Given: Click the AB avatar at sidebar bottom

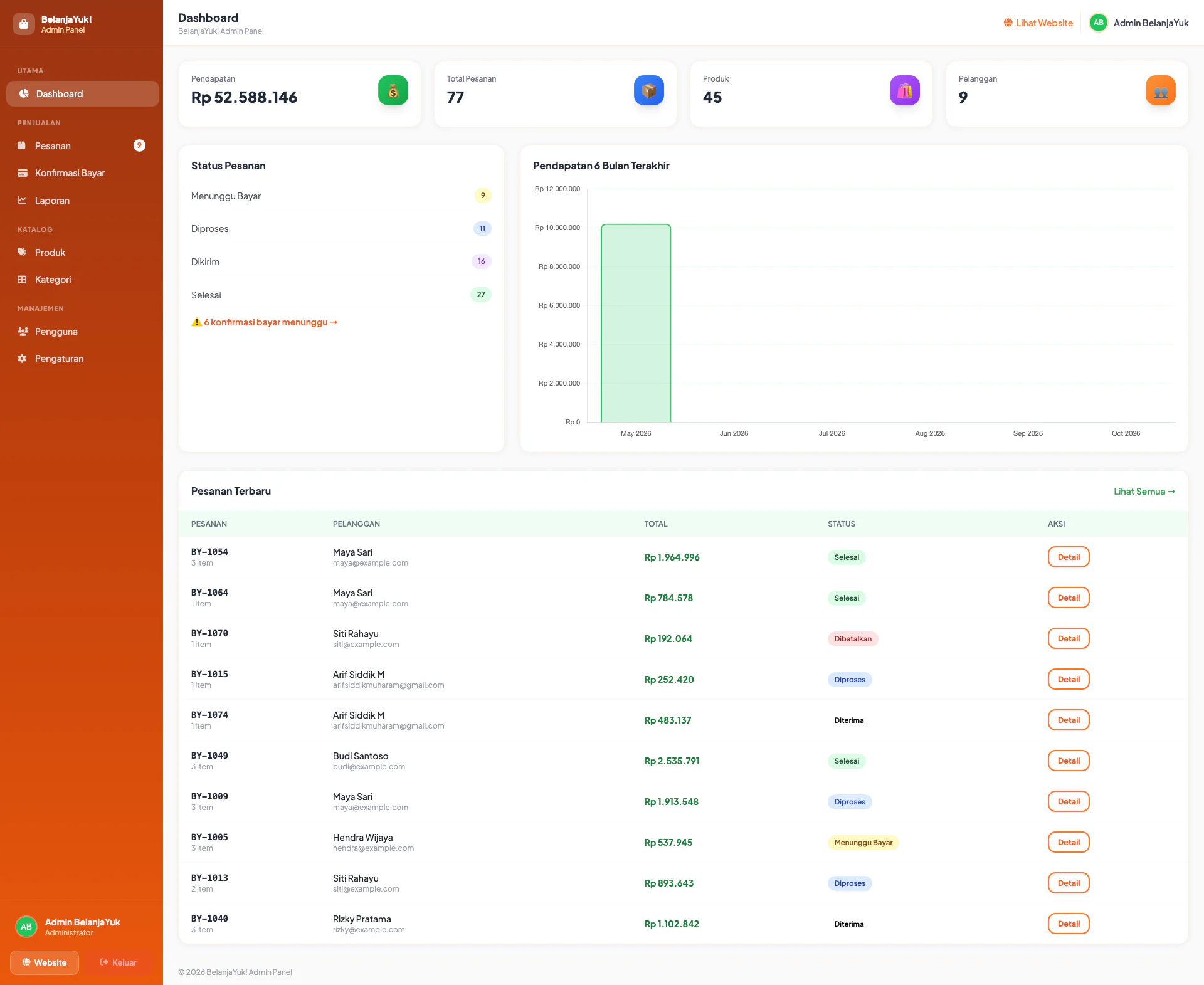Looking at the screenshot, I should pos(26,927).
